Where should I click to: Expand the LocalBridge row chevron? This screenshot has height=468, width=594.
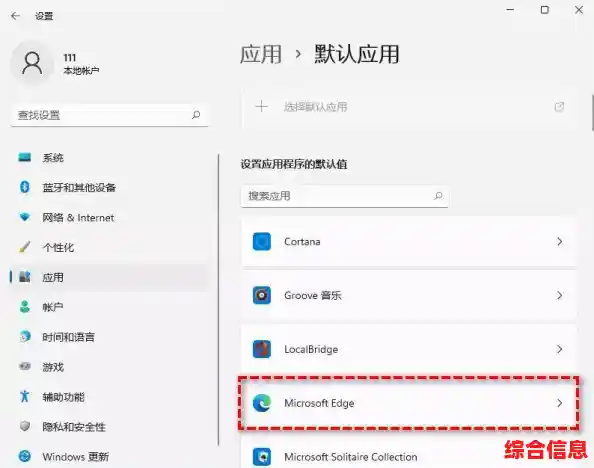560,349
